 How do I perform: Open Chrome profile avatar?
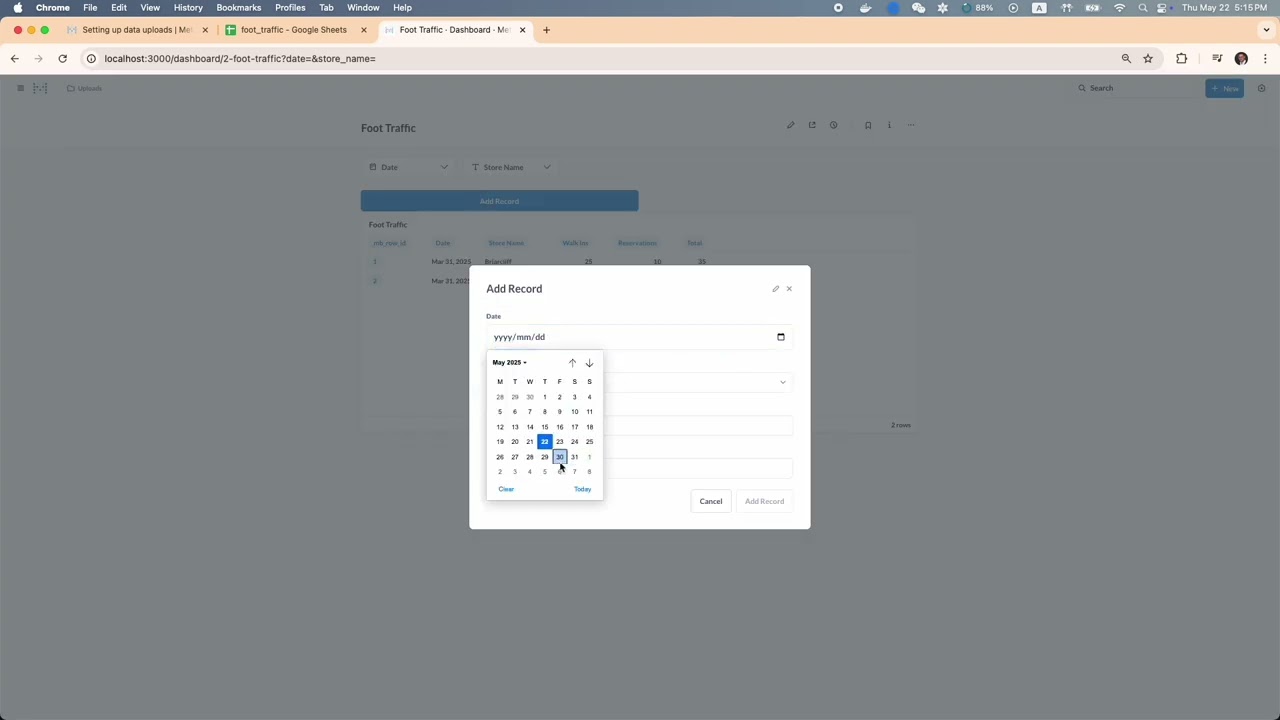coord(1241,58)
